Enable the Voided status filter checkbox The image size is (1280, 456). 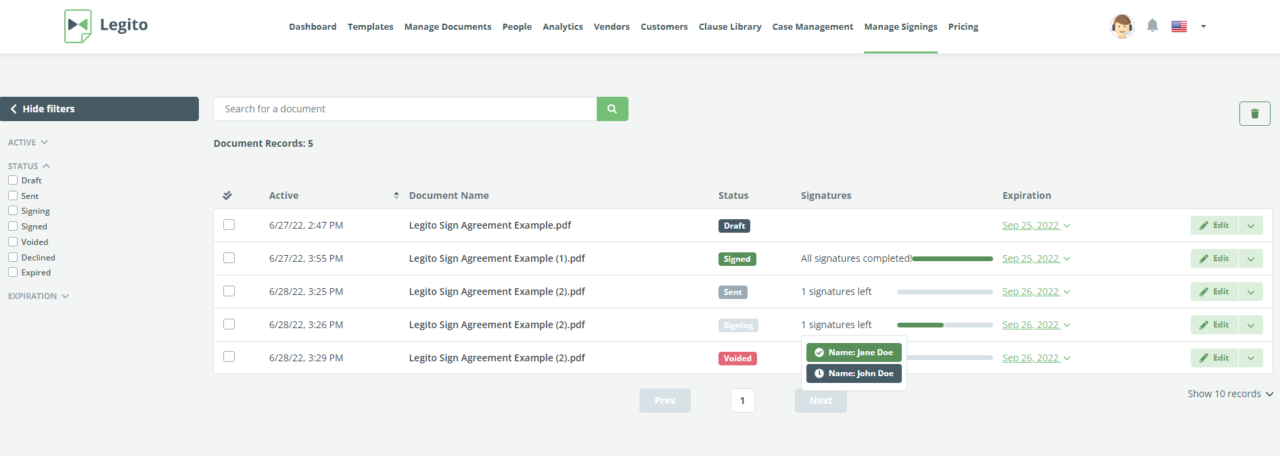click(13, 242)
